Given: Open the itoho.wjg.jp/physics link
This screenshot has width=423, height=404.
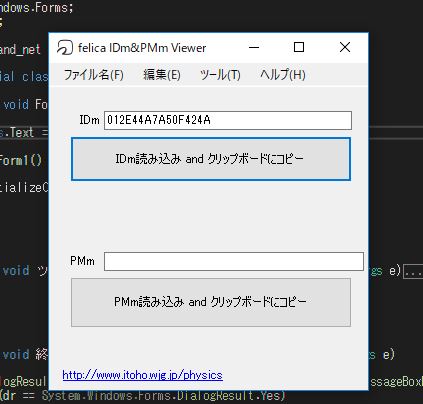Looking at the screenshot, I should [142, 375].
